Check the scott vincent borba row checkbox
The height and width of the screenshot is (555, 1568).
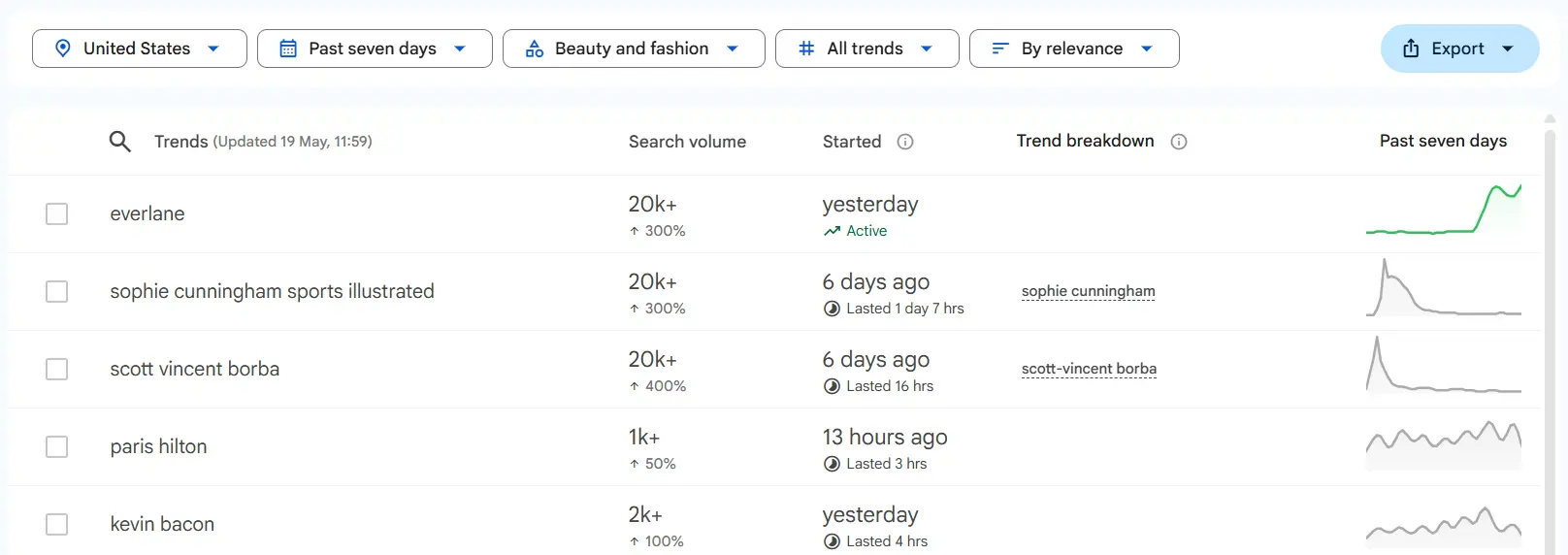point(57,369)
